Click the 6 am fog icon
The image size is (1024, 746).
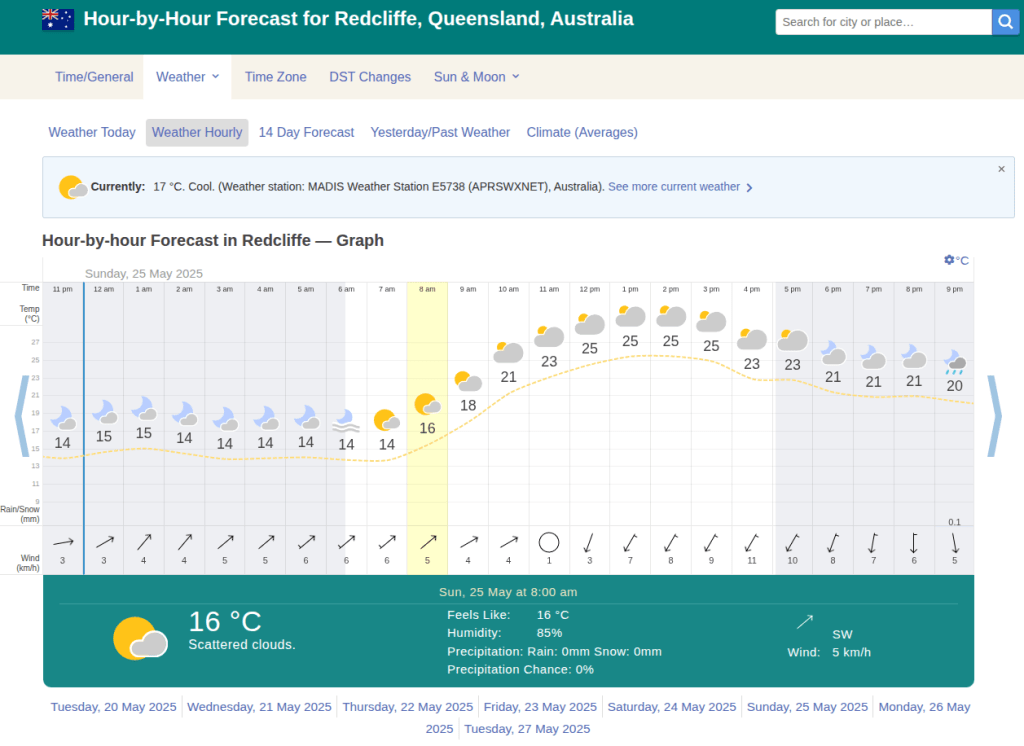(345, 419)
